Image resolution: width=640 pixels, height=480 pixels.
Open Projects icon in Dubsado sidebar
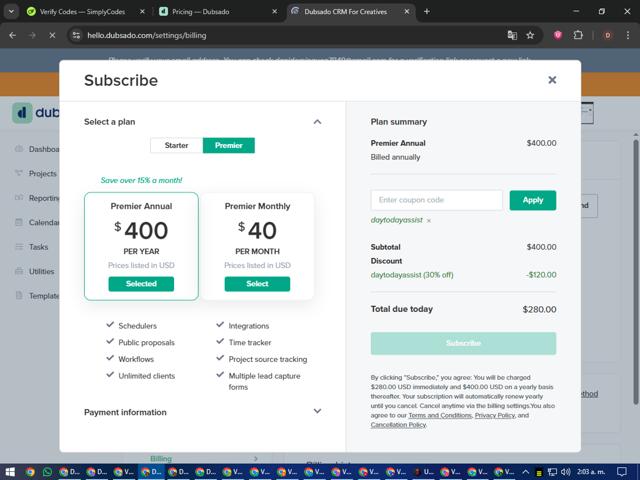tap(19, 173)
